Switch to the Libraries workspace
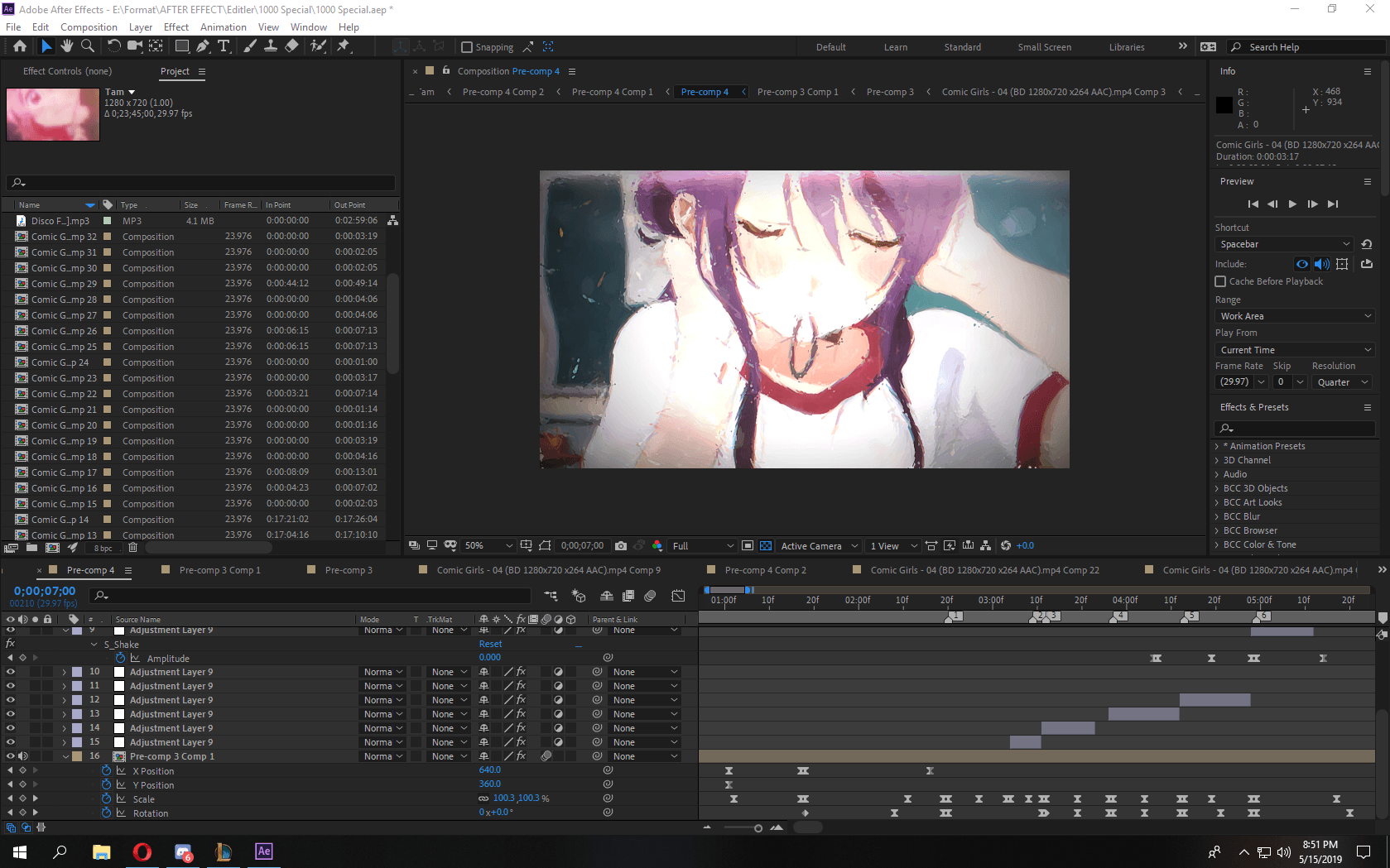This screenshot has width=1390, height=868. [1127, 47]
